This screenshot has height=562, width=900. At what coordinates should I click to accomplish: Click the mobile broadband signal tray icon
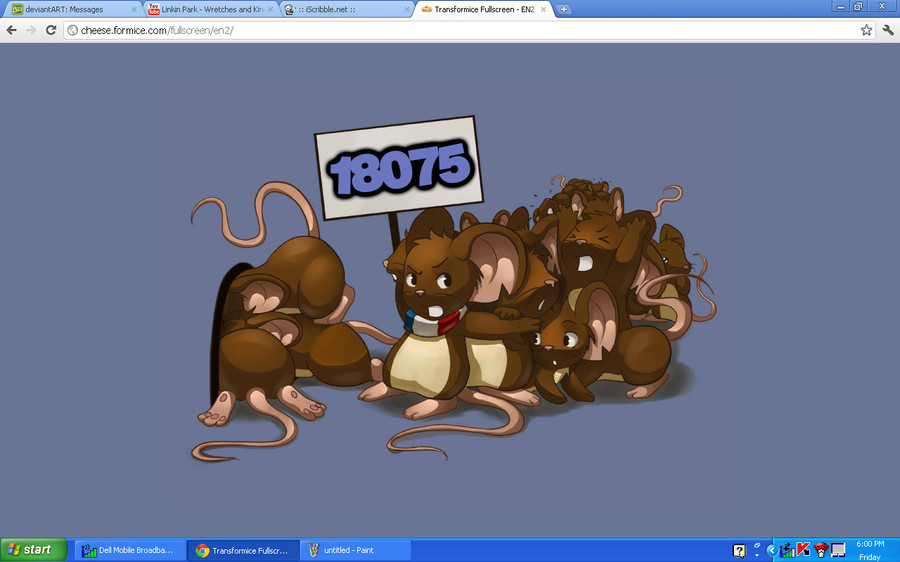tap(788, 551)
